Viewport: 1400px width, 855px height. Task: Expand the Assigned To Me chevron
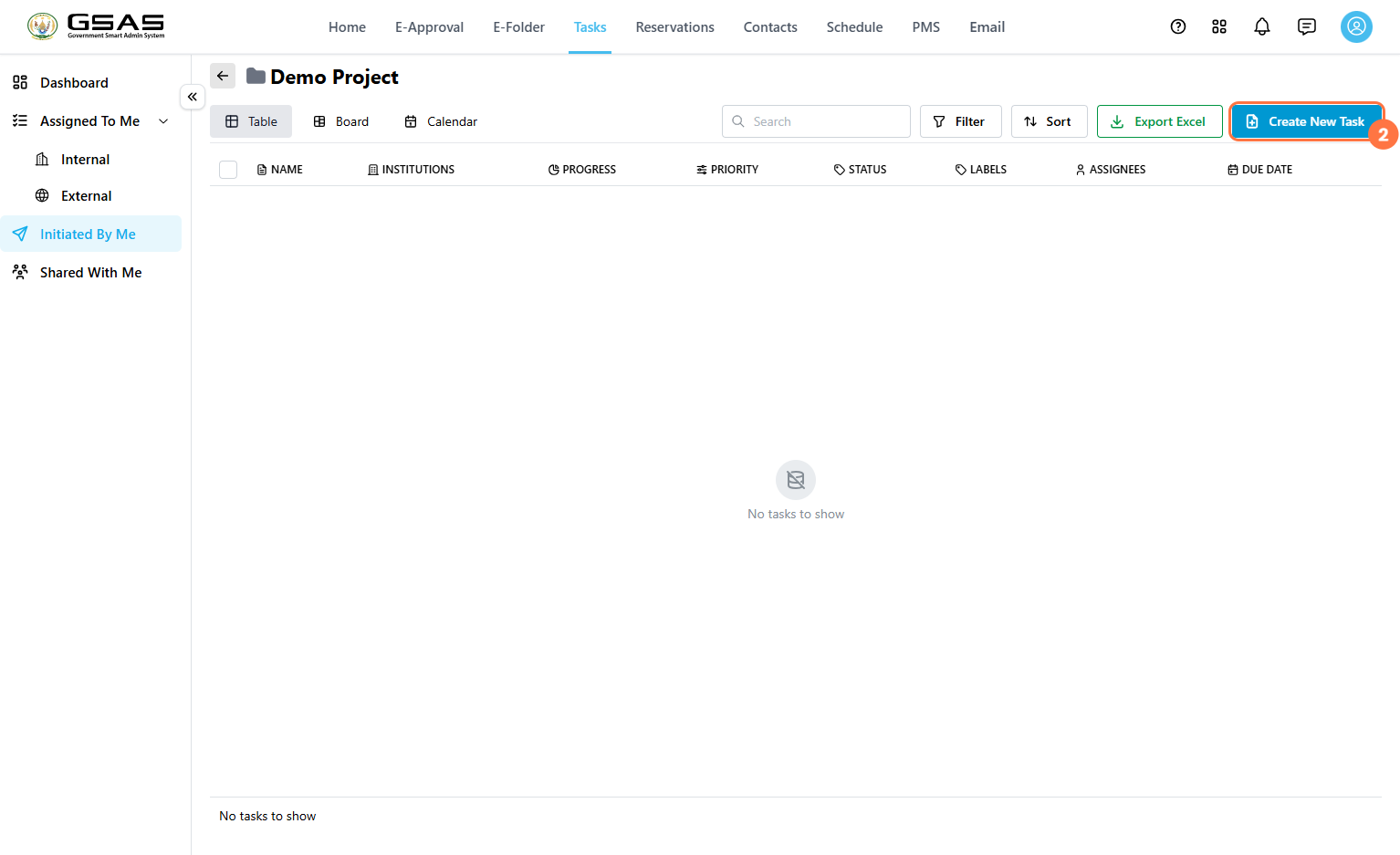[163, 121]
